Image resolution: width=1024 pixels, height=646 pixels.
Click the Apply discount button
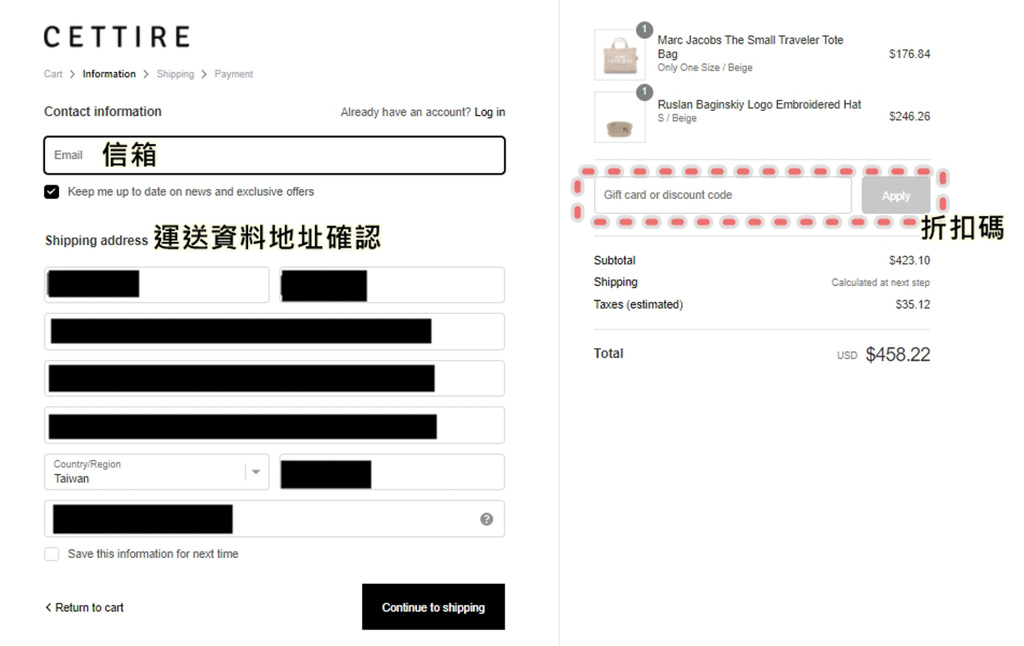tap(896, 195)
